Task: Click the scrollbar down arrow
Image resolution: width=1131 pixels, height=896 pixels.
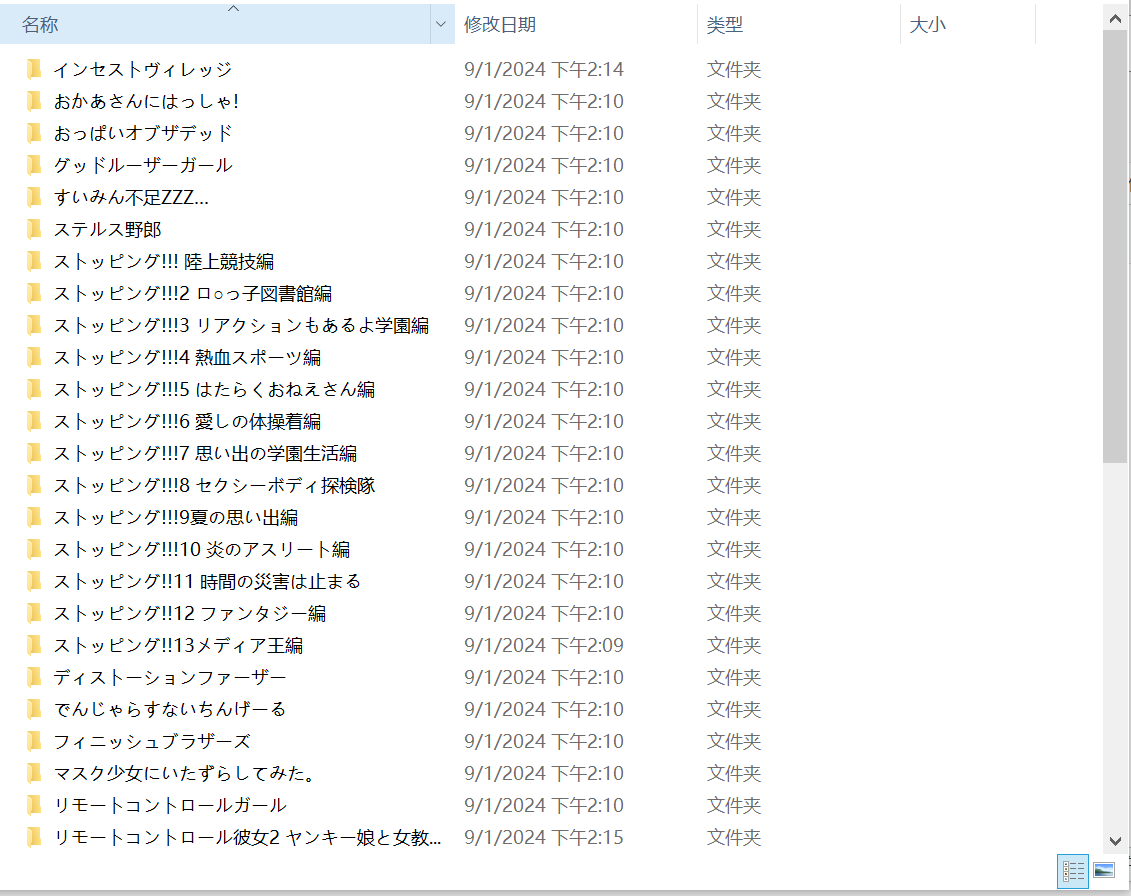Action: tap(1116, 841)
